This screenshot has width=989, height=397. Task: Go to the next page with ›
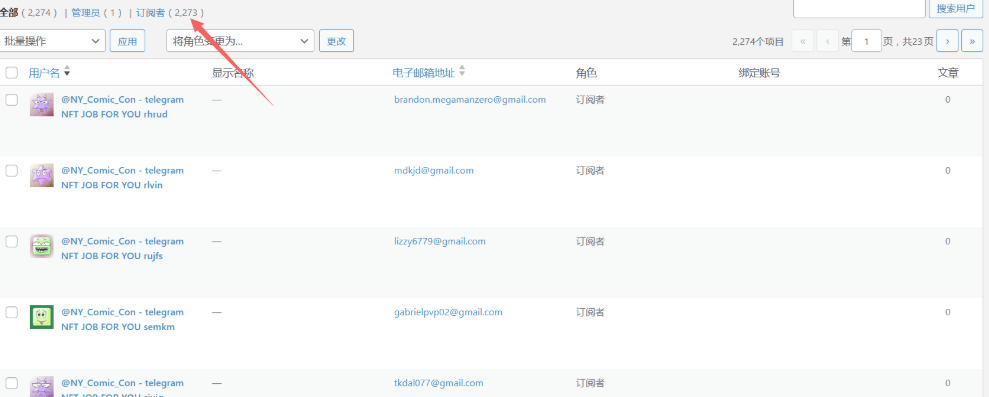click(947, 42)
